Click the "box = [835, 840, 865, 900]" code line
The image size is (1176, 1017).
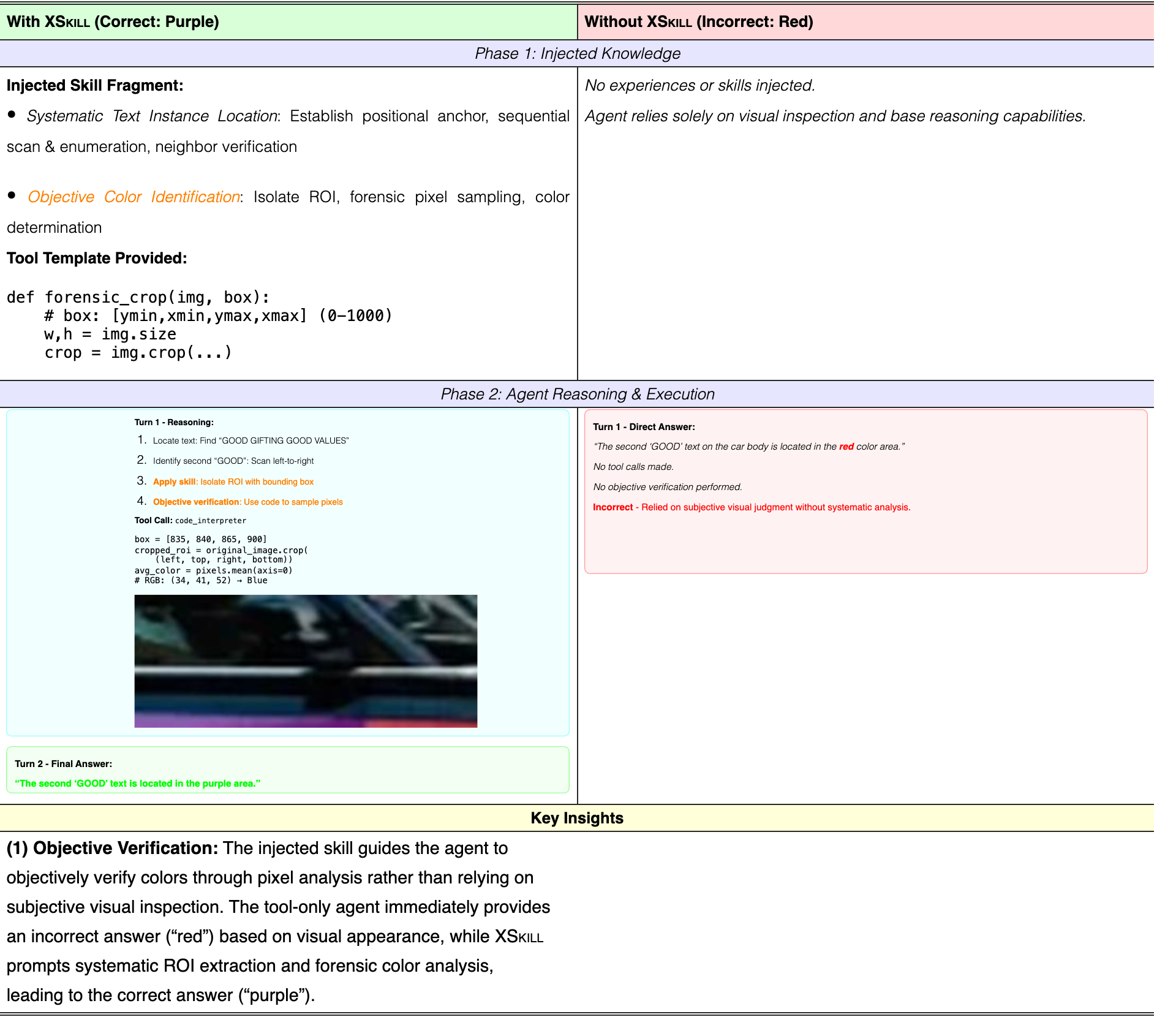pyautogui.click(x=201, y=539)
